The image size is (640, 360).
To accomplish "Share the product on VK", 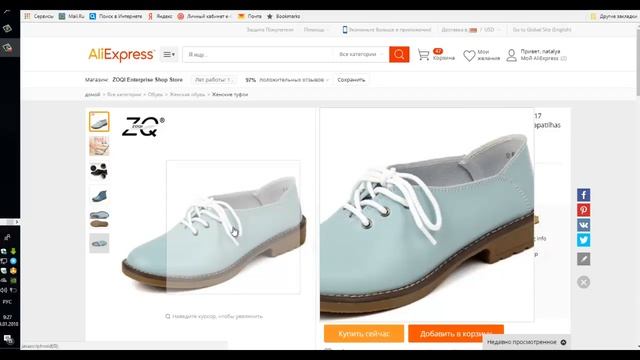I will point(583,225).
